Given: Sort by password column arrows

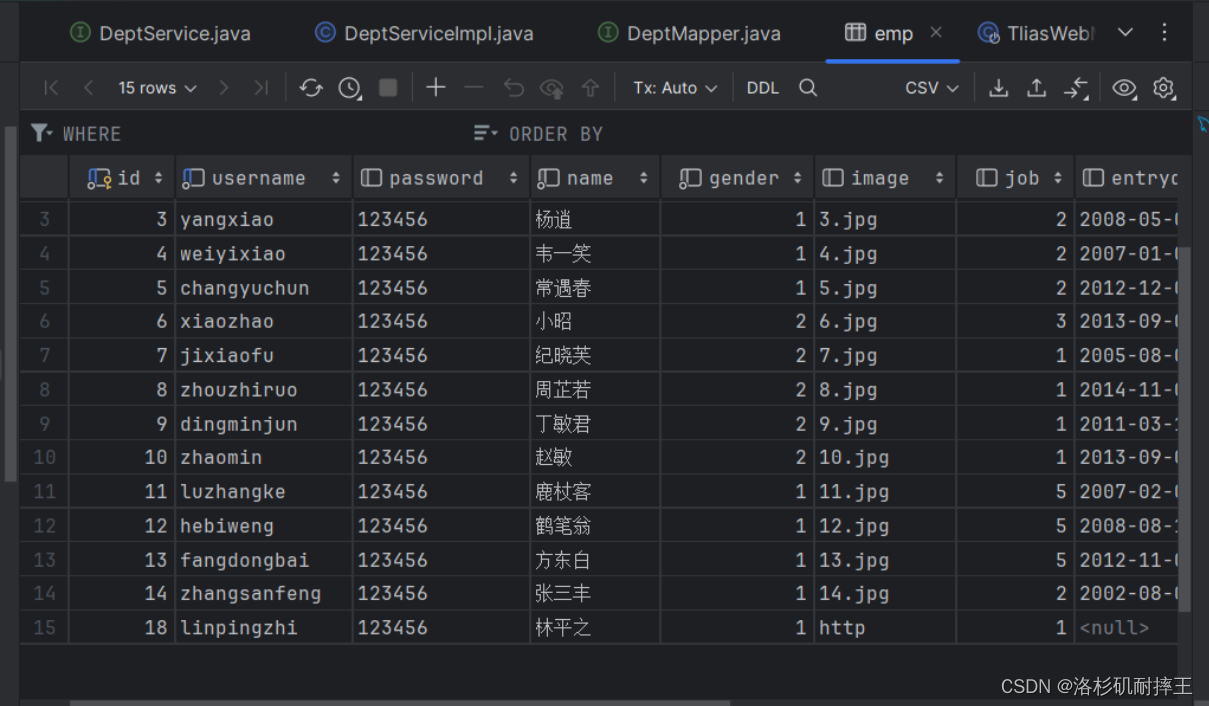Looking at the screenshot, I should click(513, 178).
